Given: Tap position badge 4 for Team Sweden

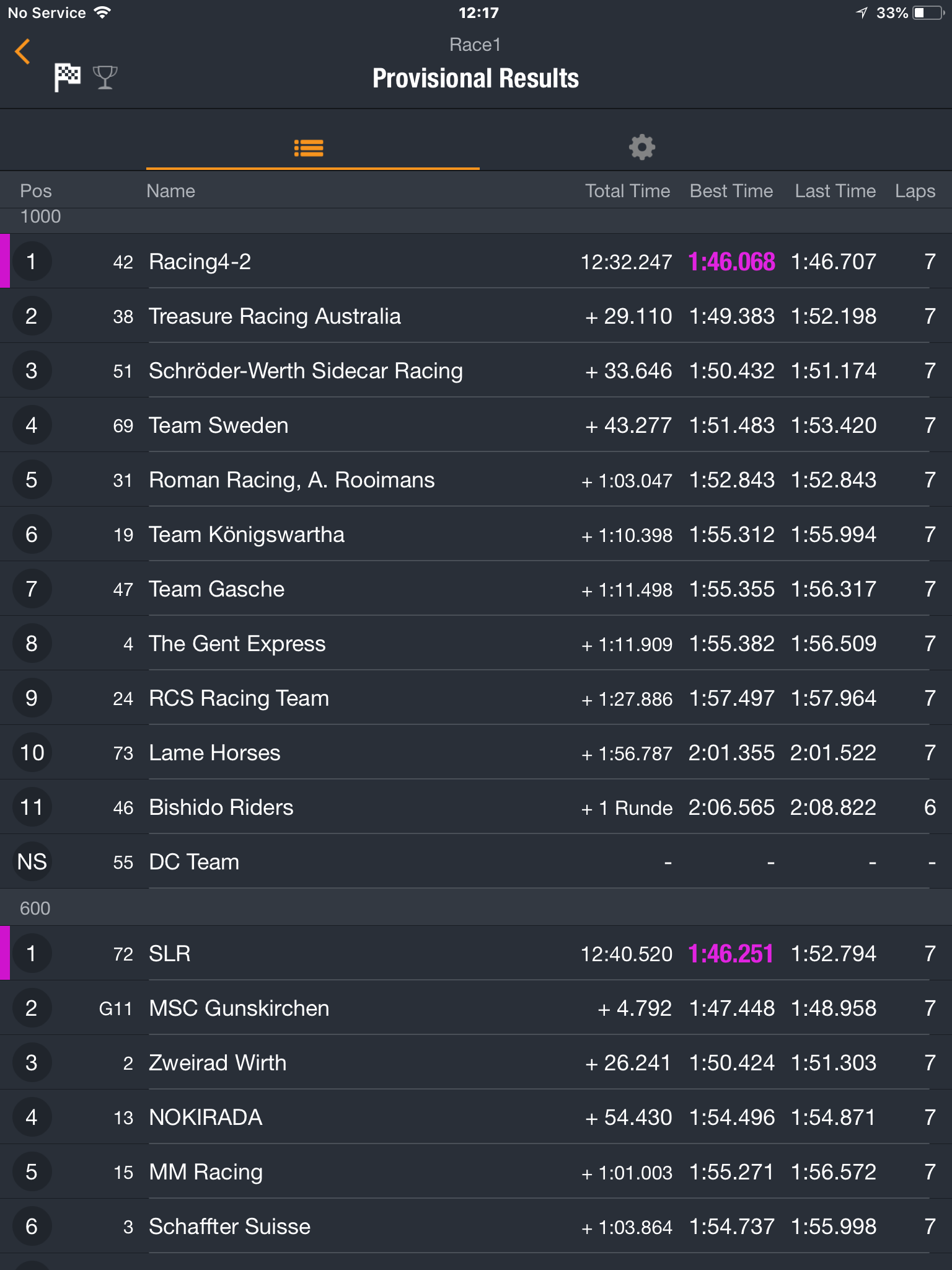Looking at the screenshot, I should point(32,425).
